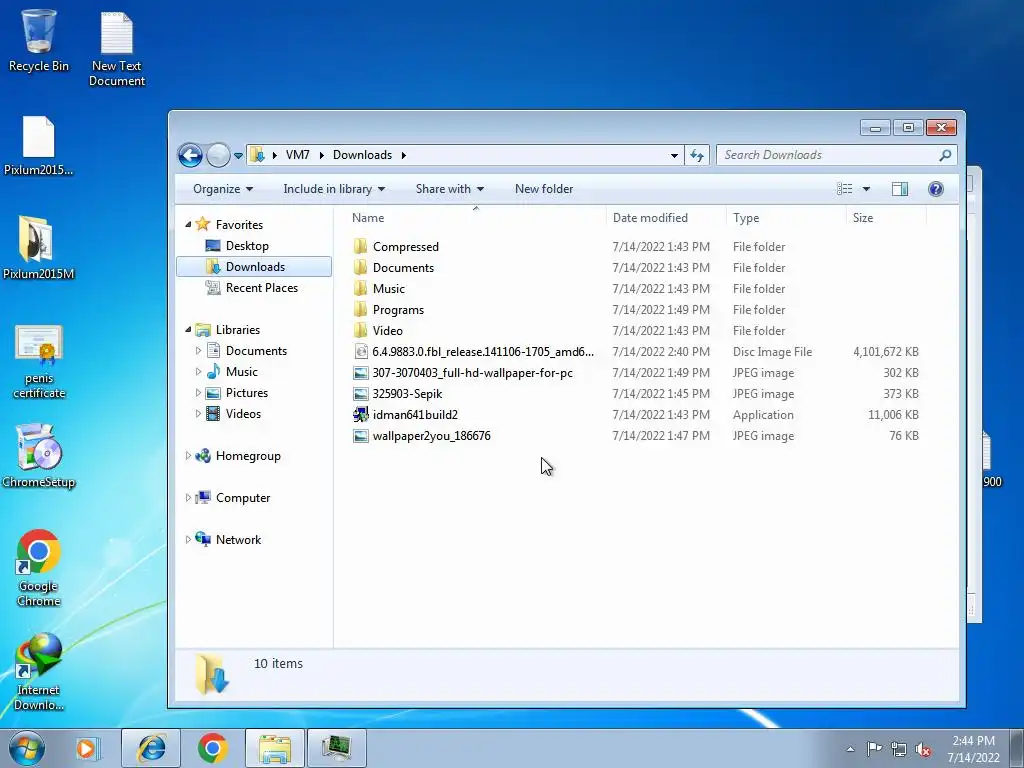The image size is (1024, 768).
Task: Select Computer in navigation pane
Action: pos(242,498)
